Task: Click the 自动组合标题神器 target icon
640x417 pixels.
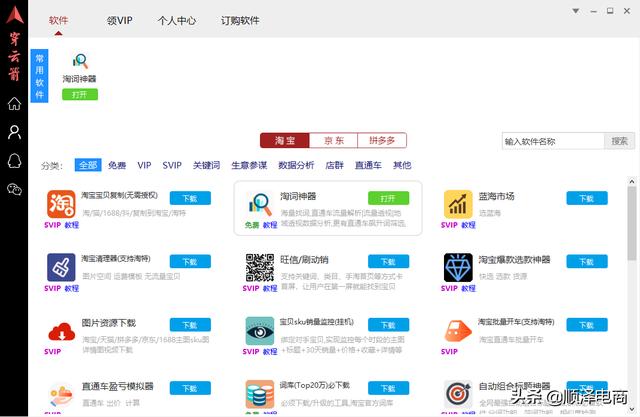Action: 458,395
